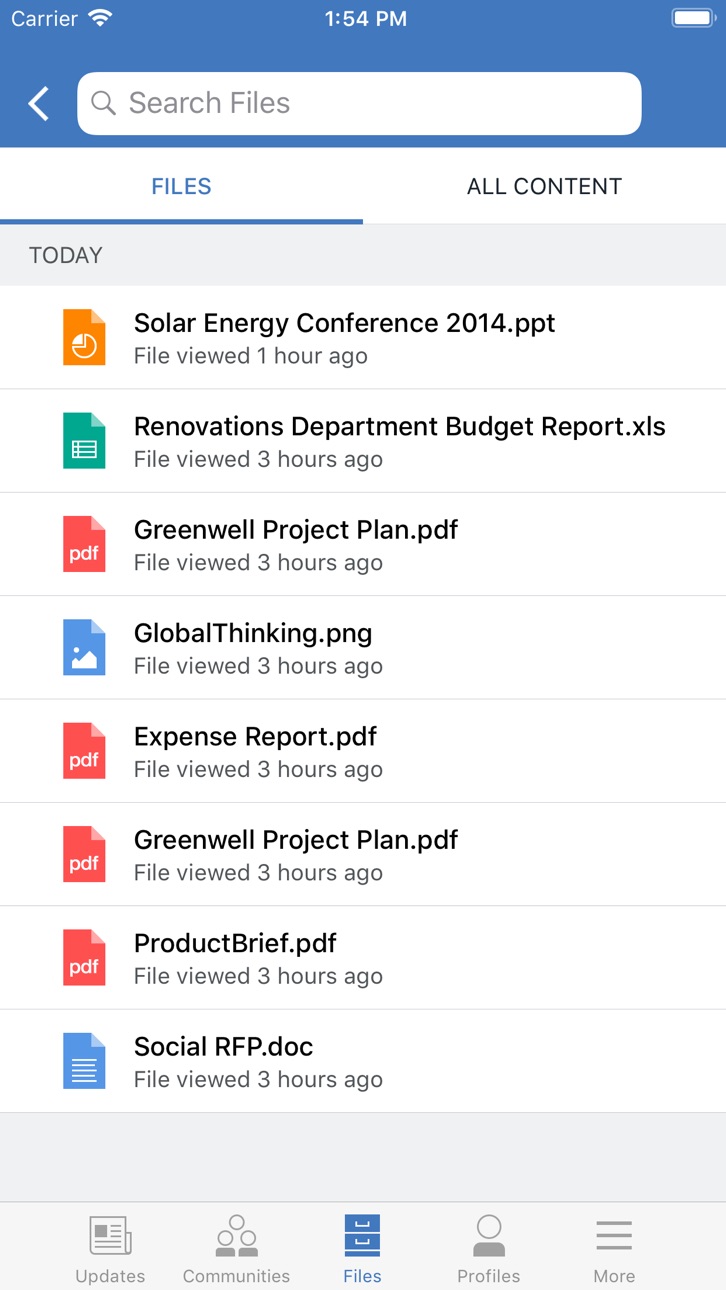Tap the pdf icon for ProductBrief

[84, 957]
